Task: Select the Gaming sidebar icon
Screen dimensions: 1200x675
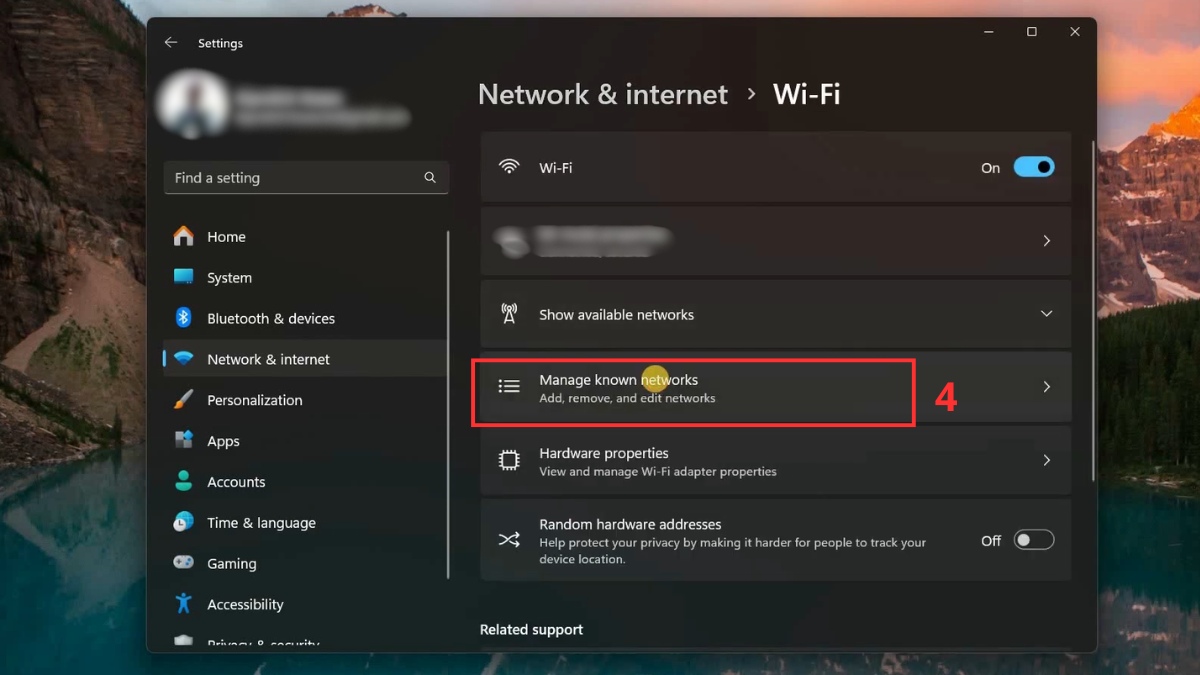Action: pyautogui.click(x=184, y=563)
